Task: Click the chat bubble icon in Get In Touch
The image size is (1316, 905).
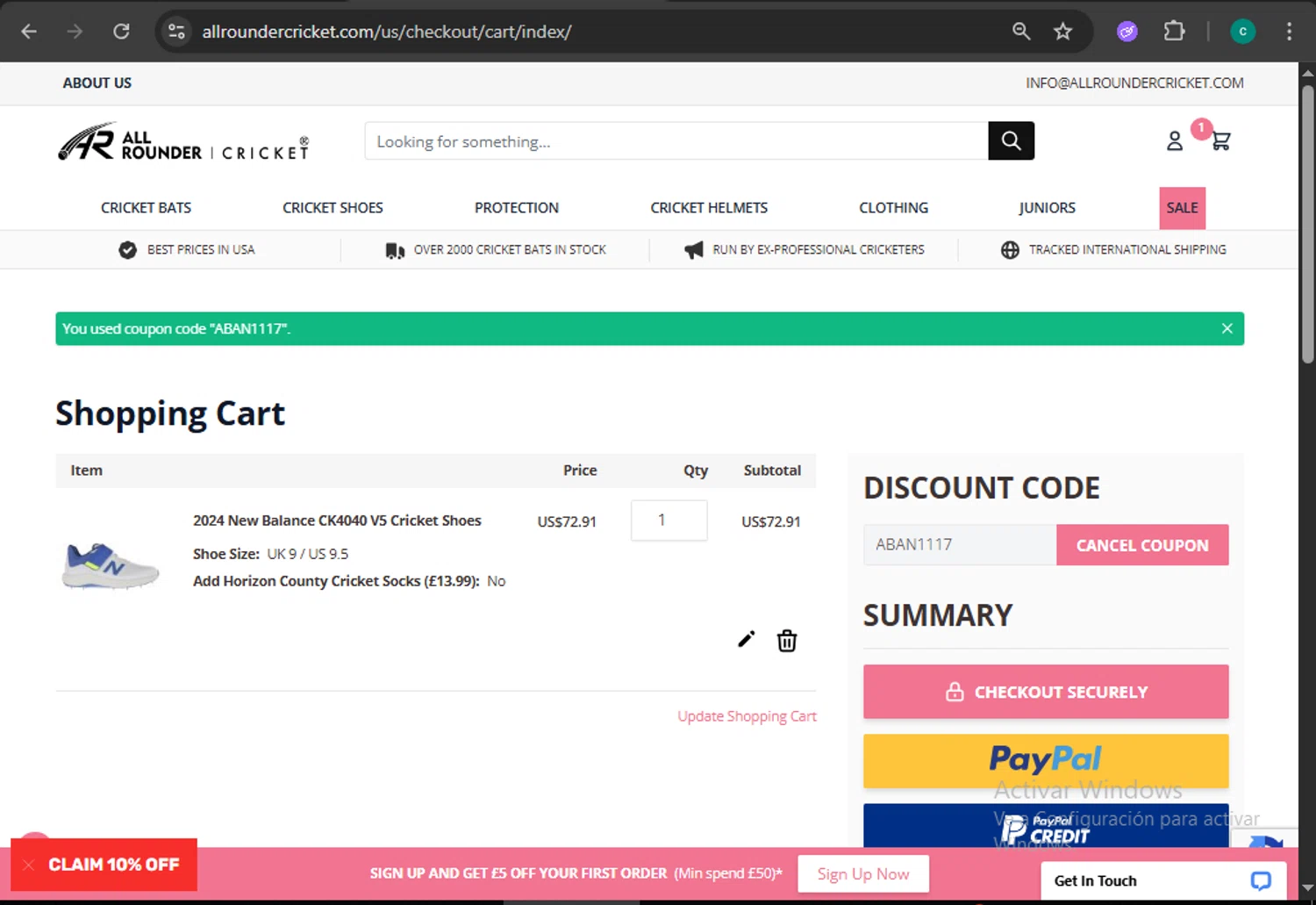Action: pyautogui.click(x=1261, y=880)
